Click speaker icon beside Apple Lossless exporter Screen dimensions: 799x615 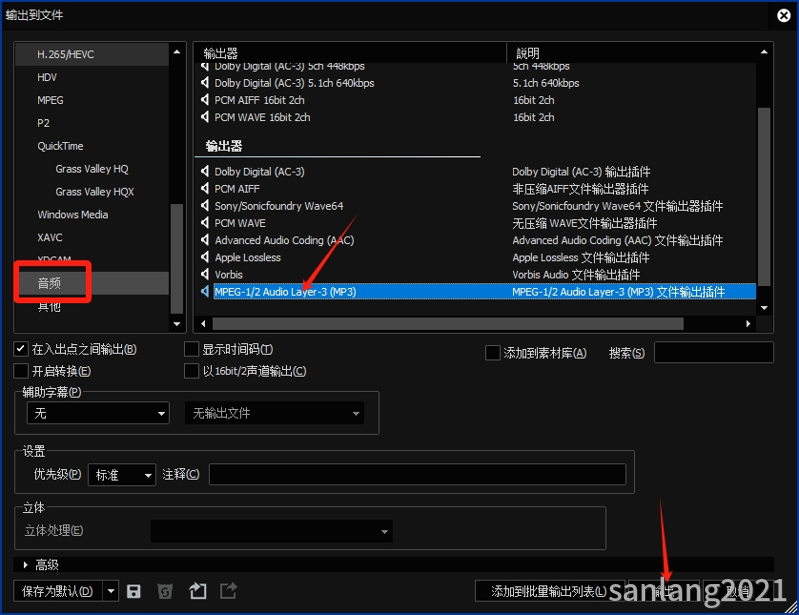tap(205, 257)
